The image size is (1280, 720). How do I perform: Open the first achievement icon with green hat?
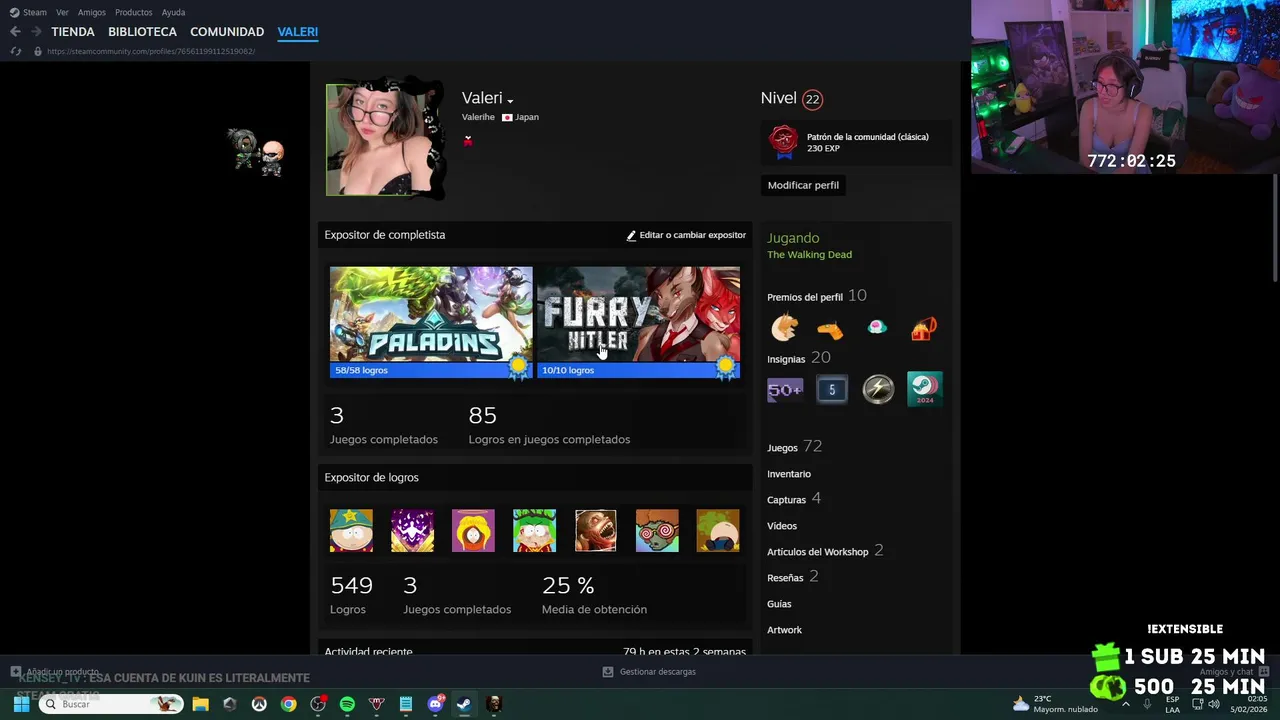(x=351, y=531)
